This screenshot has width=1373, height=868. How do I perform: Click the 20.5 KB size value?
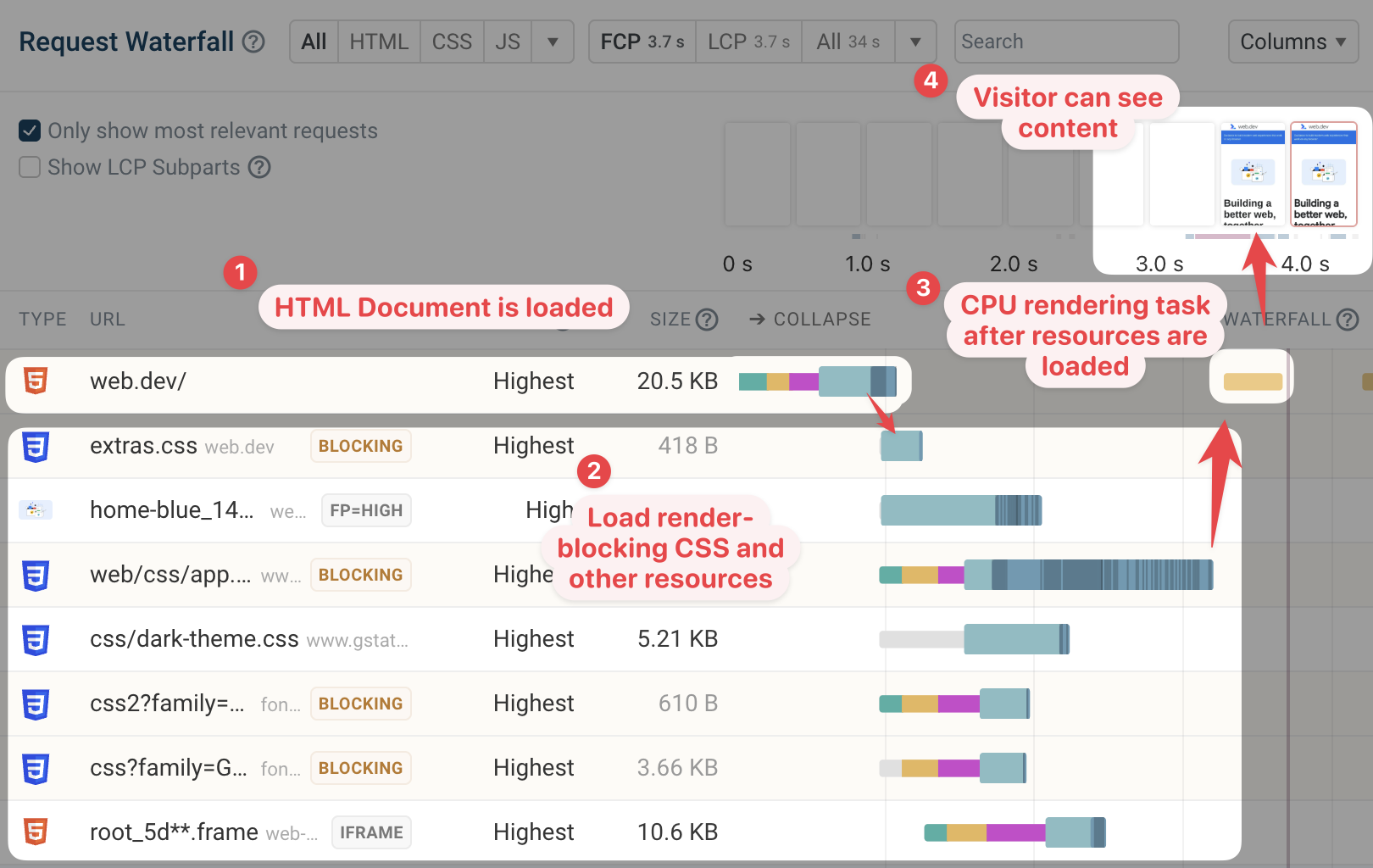coord(677,381)
